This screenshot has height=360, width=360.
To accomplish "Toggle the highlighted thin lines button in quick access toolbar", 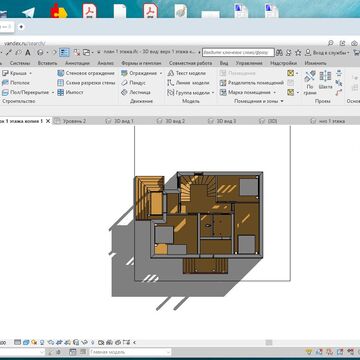I will tap(64, 52).
